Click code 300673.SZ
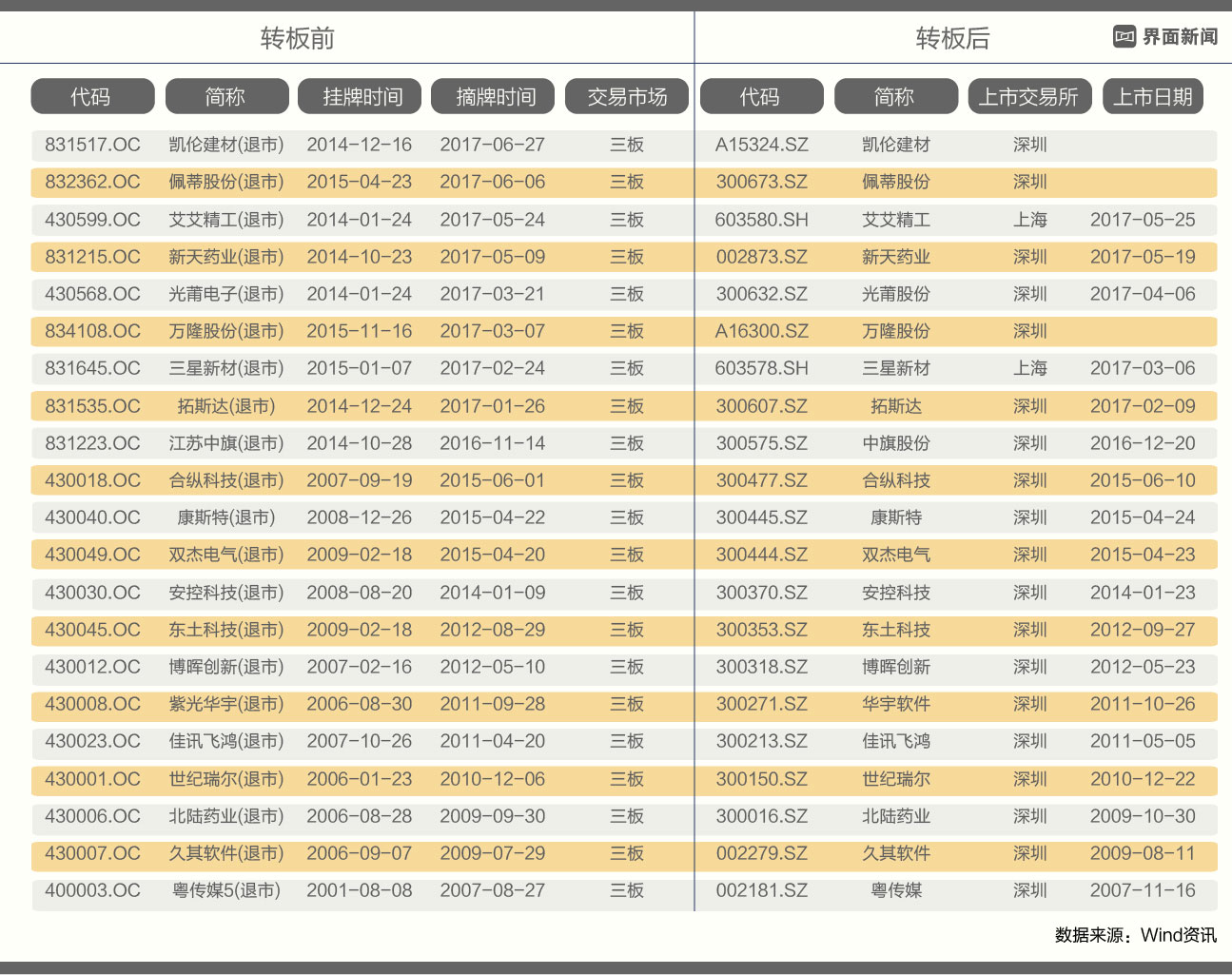Screen dimensions: 1232x975 (x=762, y=182)
